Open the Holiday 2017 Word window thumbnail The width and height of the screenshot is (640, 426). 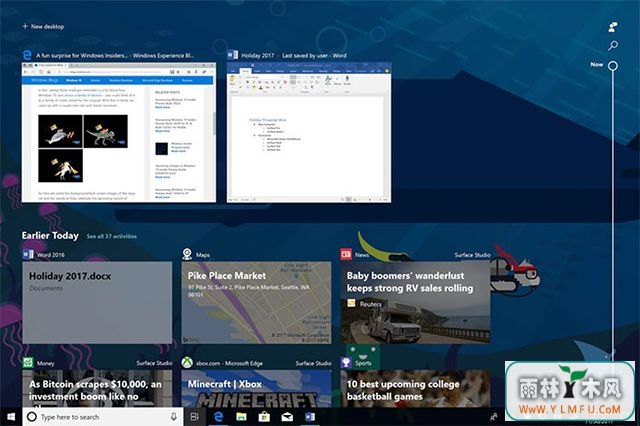(309, 132)
